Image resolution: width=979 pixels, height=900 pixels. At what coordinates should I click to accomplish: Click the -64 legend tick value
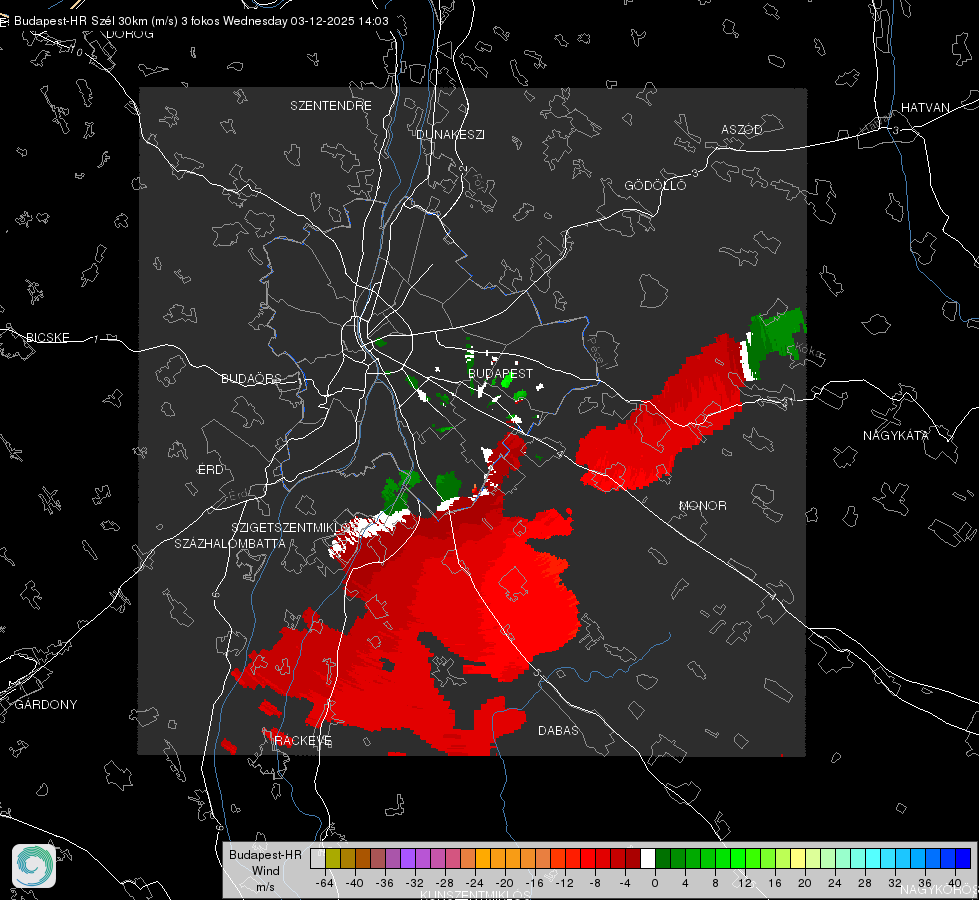click(x=325, y=883)
